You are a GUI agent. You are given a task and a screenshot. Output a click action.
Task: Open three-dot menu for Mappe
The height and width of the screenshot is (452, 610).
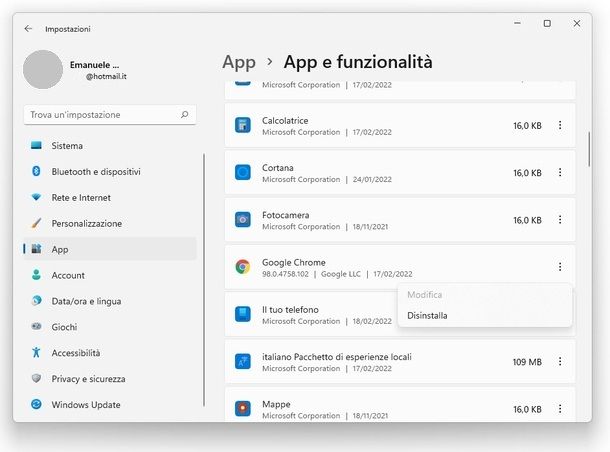560,409
